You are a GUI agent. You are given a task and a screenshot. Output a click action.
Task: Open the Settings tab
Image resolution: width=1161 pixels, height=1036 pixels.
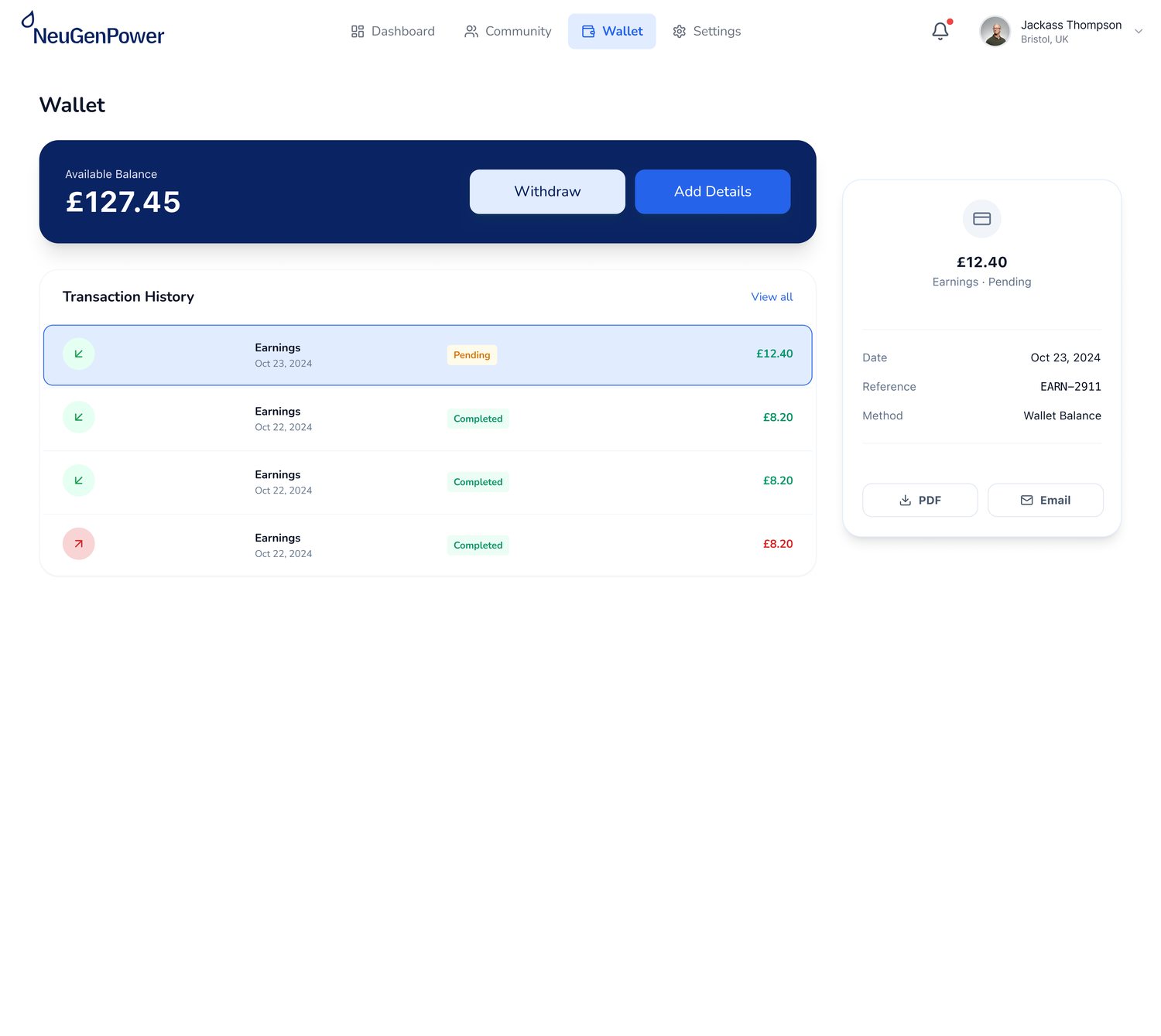coord(707,31)
